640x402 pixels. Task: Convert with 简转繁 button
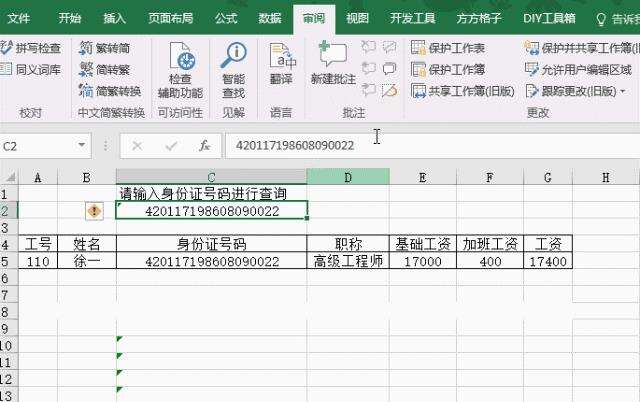pos(104,69)
